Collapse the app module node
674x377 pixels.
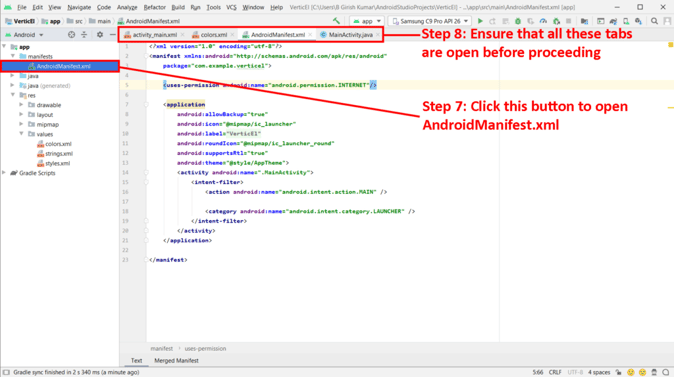click(x=4, y=46)
